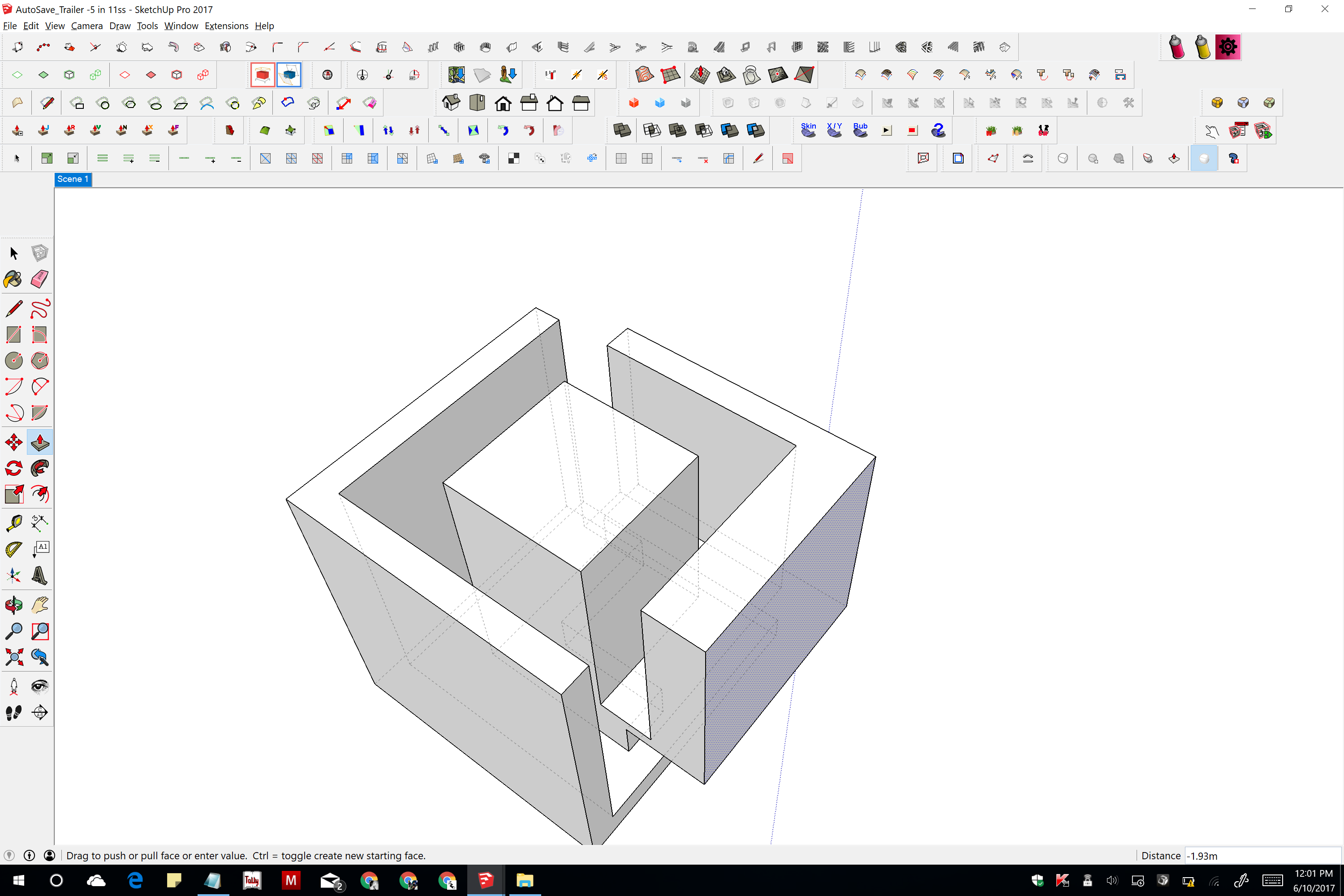
Task: Activate the Pan hand tool
Action: click(39, 604)
